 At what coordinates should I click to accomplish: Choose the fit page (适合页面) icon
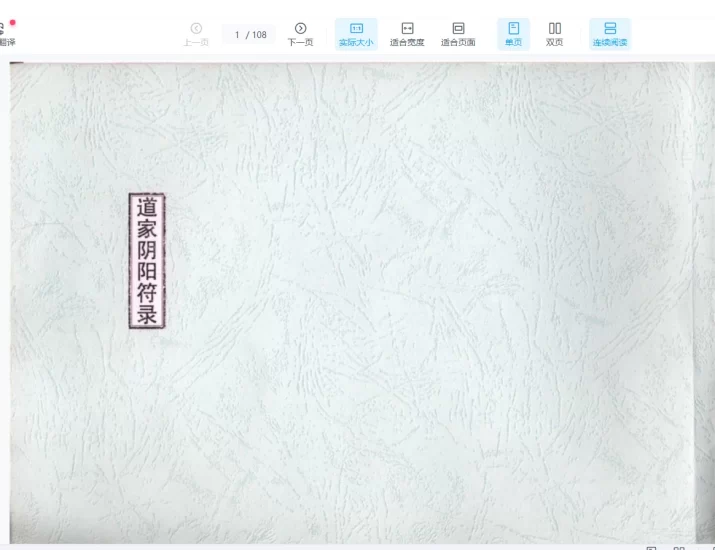458,28
